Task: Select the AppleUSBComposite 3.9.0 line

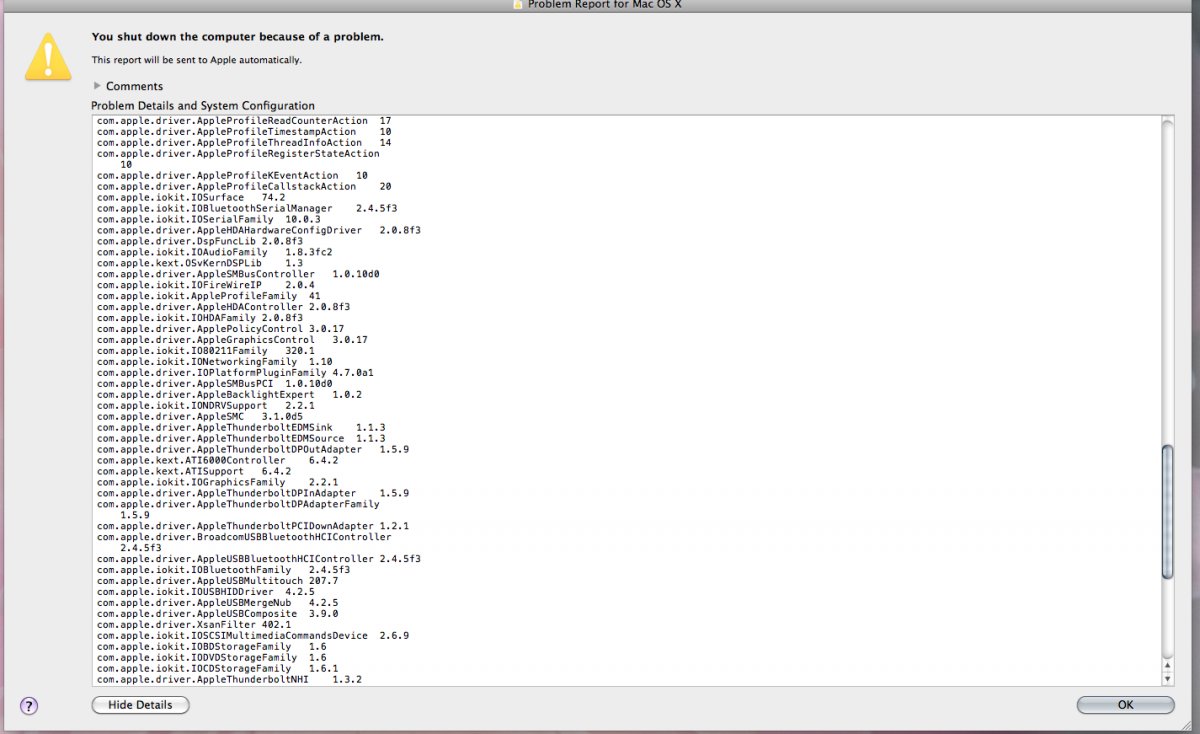Action: tap(218, 614)
